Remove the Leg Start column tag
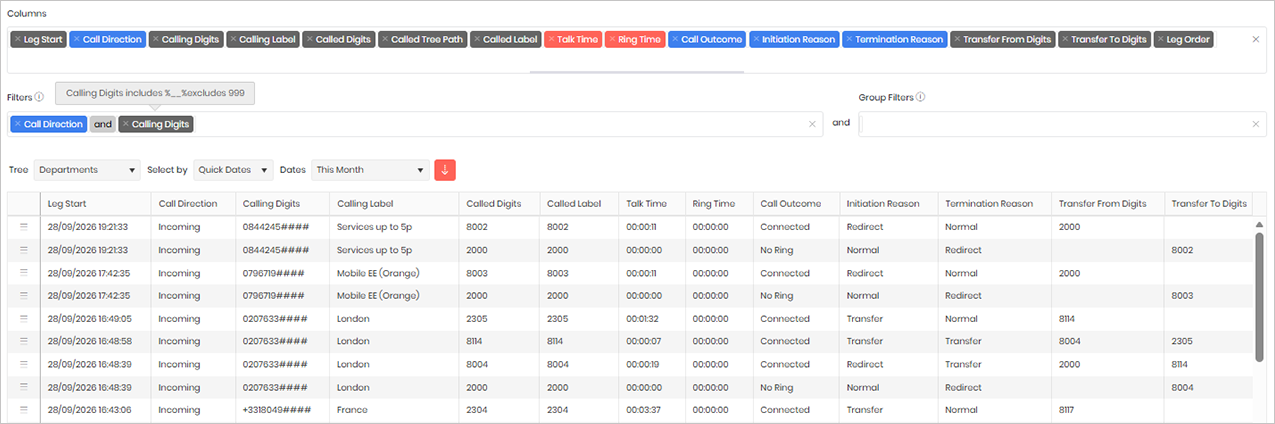1275x424 pixels. click(x=18, y=40)
